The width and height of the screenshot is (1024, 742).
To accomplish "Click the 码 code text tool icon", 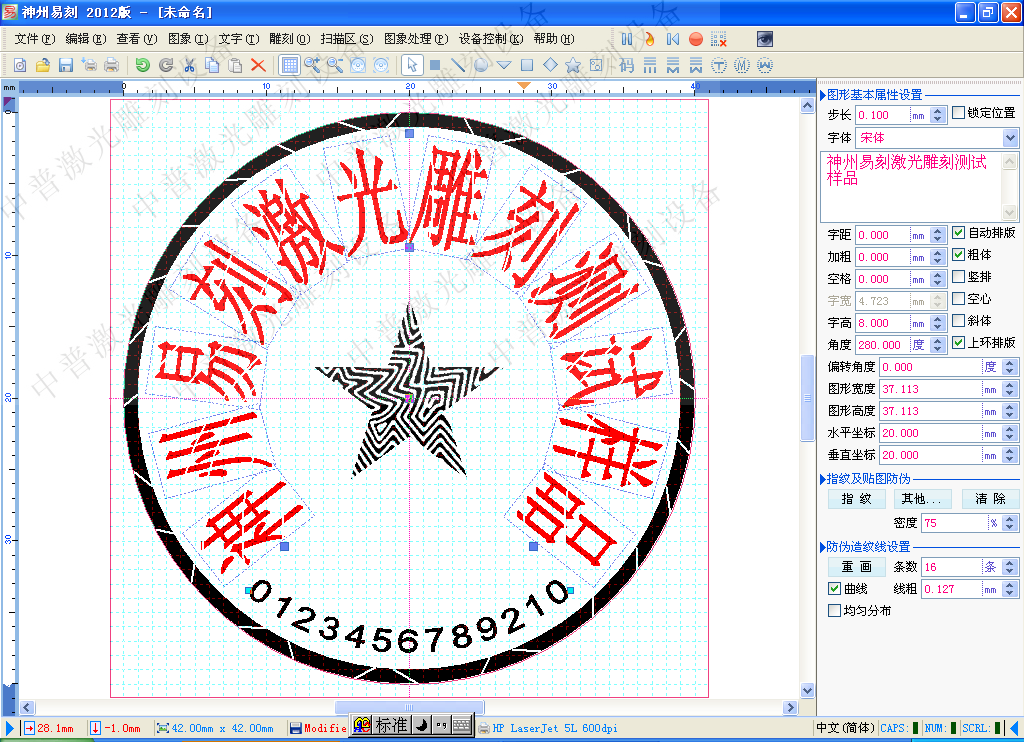I will click(x=626, y=65).
